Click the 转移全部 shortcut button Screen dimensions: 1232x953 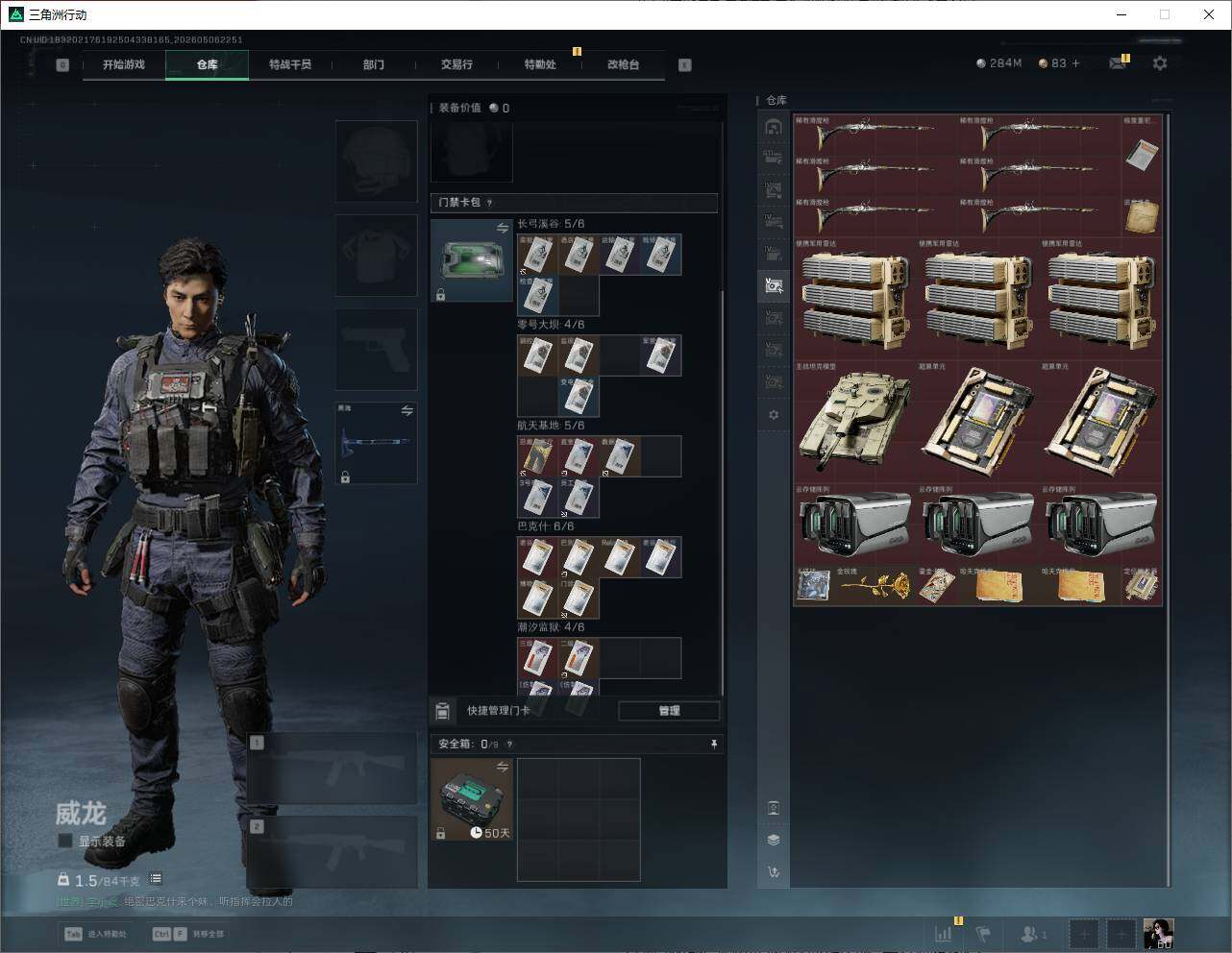coord(188,934)
